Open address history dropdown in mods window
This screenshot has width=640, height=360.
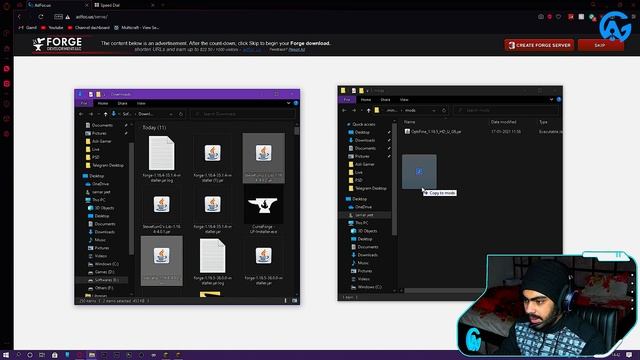point(433,110)
